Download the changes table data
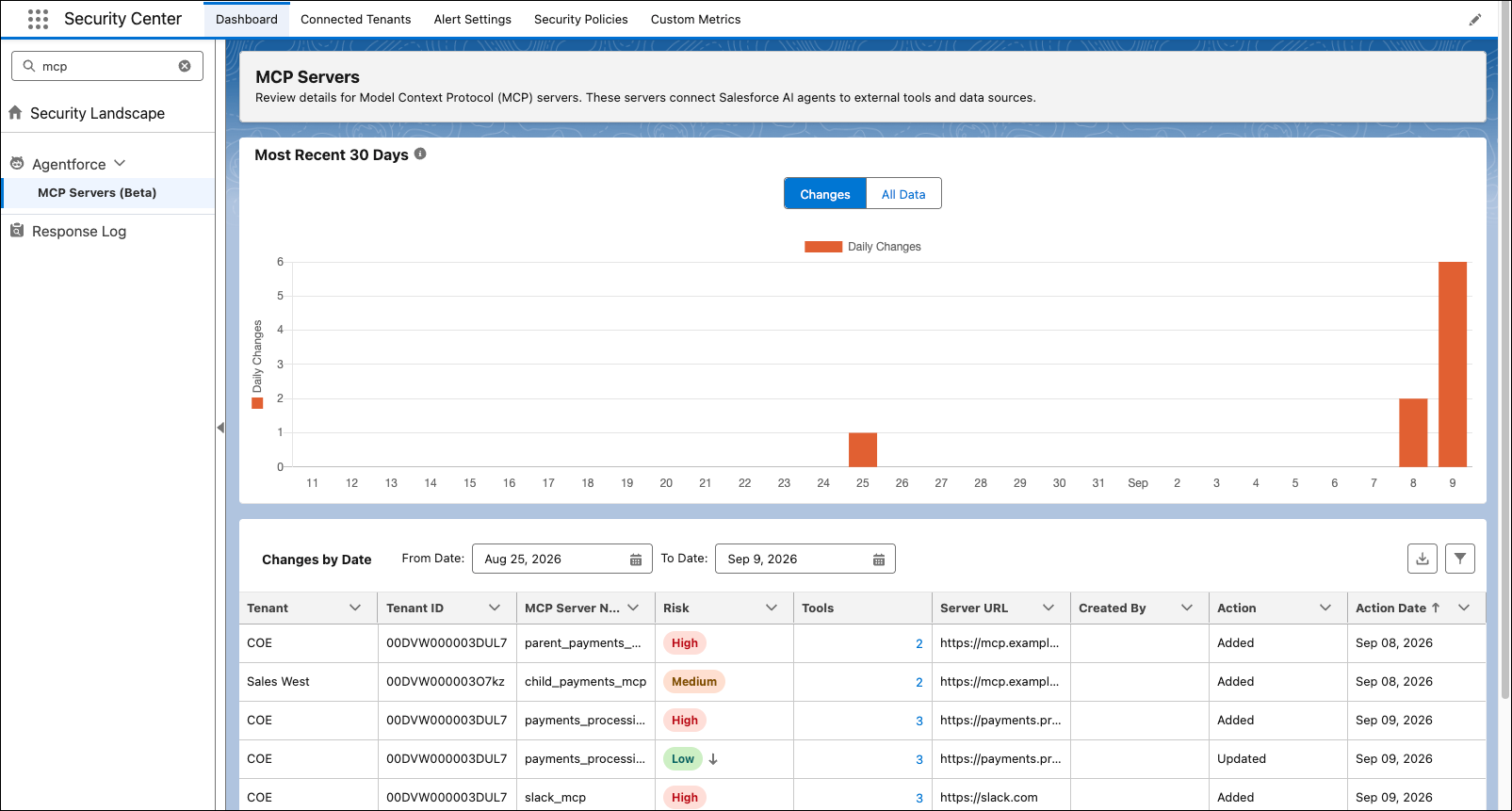This screenshot has height=811, width=1512. point(1423,559)
